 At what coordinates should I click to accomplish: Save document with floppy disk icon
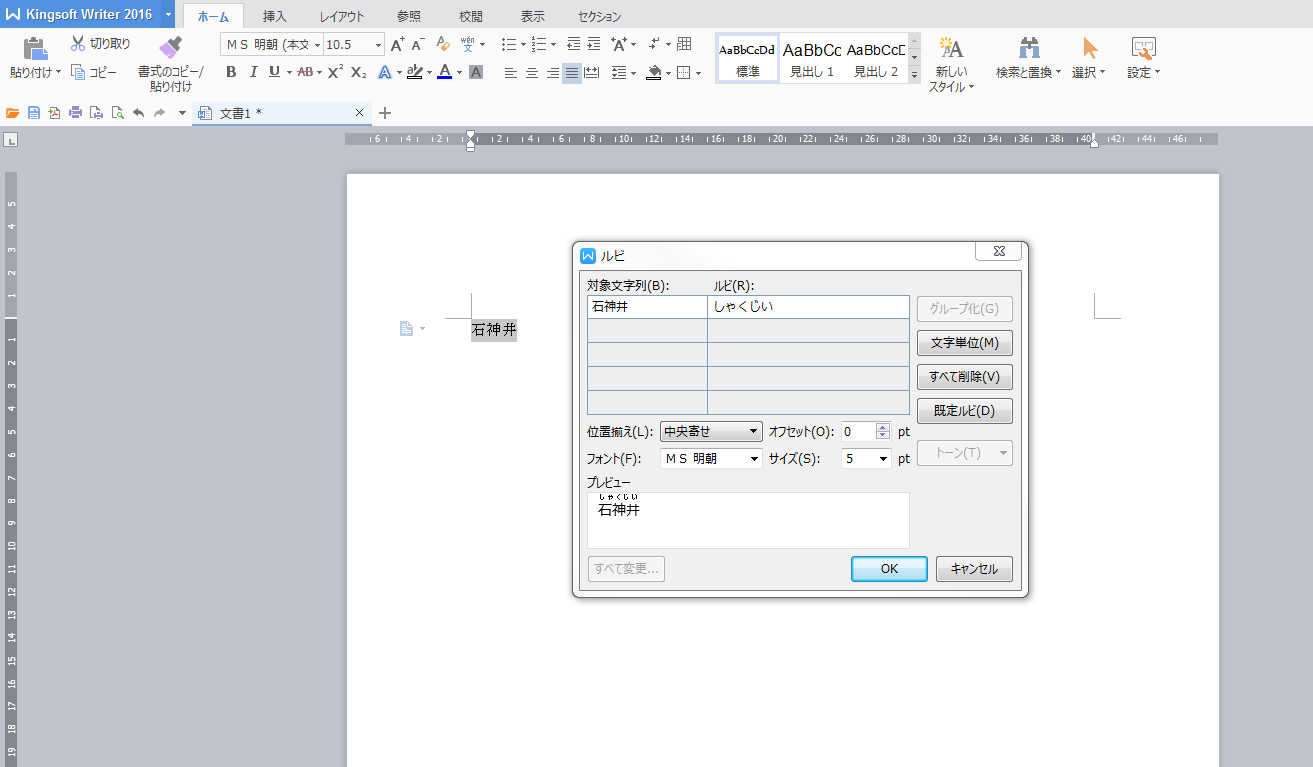[34, 113]
